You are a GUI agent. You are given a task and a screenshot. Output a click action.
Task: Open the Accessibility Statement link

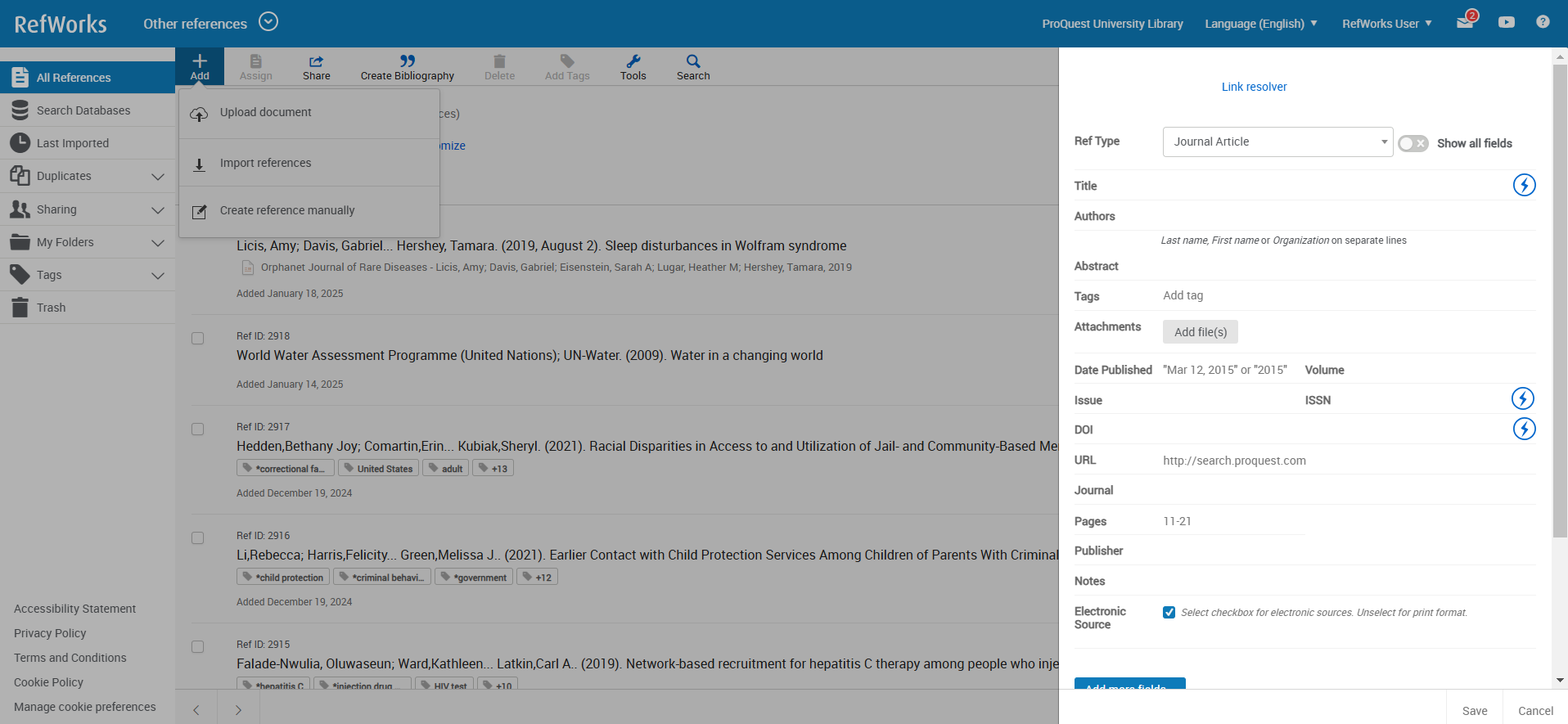point(74,609)
